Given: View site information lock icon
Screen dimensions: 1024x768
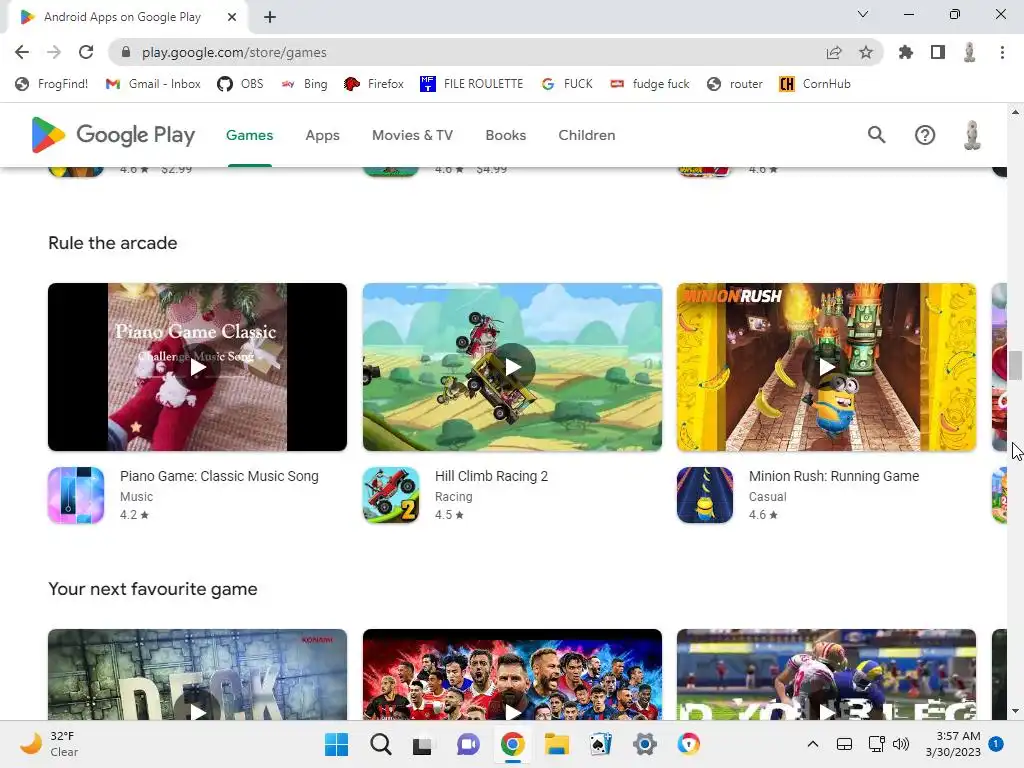Looking at the screenshot, I should pos(126,52).
